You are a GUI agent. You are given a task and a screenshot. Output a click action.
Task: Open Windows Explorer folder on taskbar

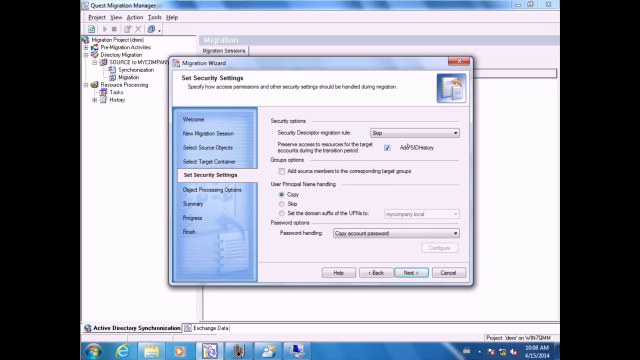tap(151, 351)
